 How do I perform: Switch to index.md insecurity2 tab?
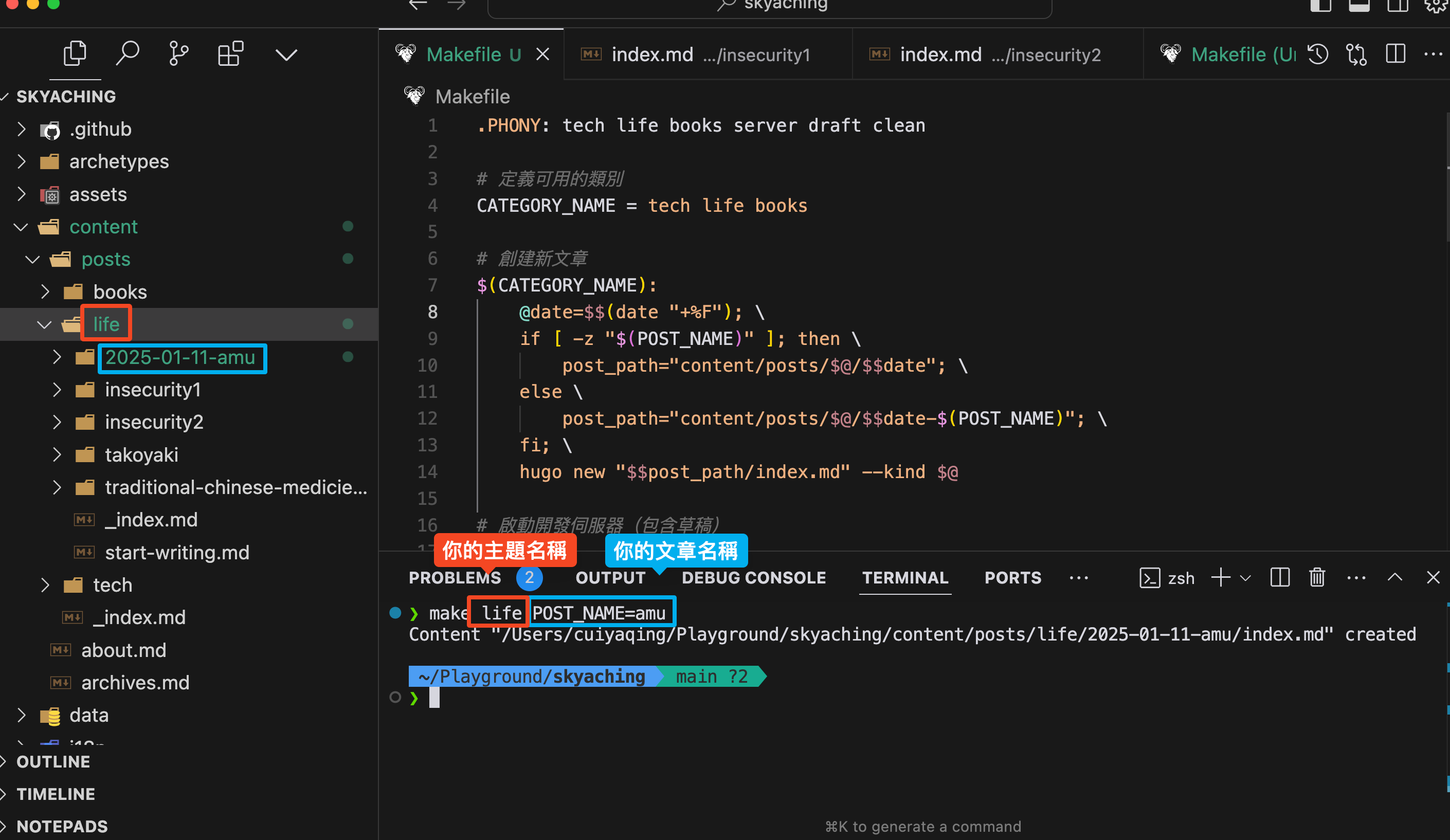click(x=998, y=54)
